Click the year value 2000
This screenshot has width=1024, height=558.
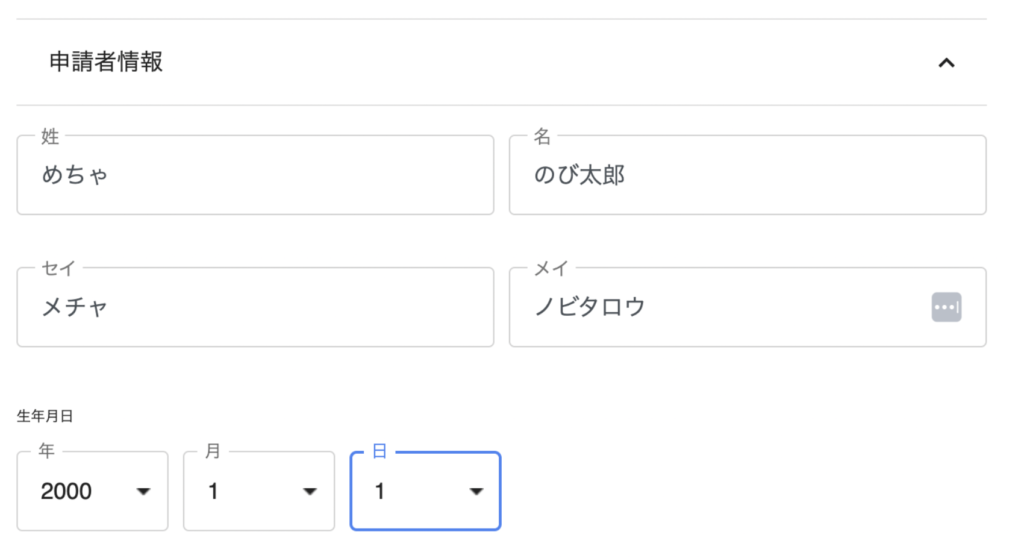[66, 491]
